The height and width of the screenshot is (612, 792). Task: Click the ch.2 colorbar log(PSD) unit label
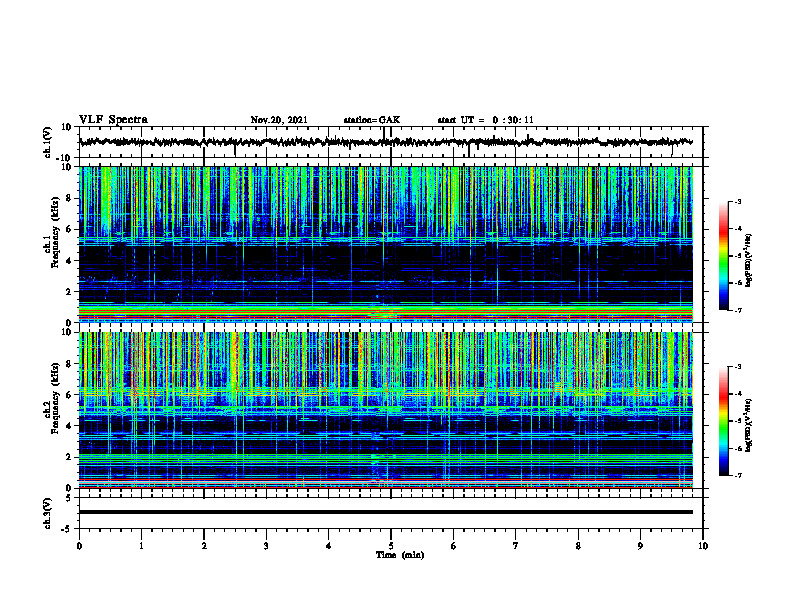tap(748, 425)
